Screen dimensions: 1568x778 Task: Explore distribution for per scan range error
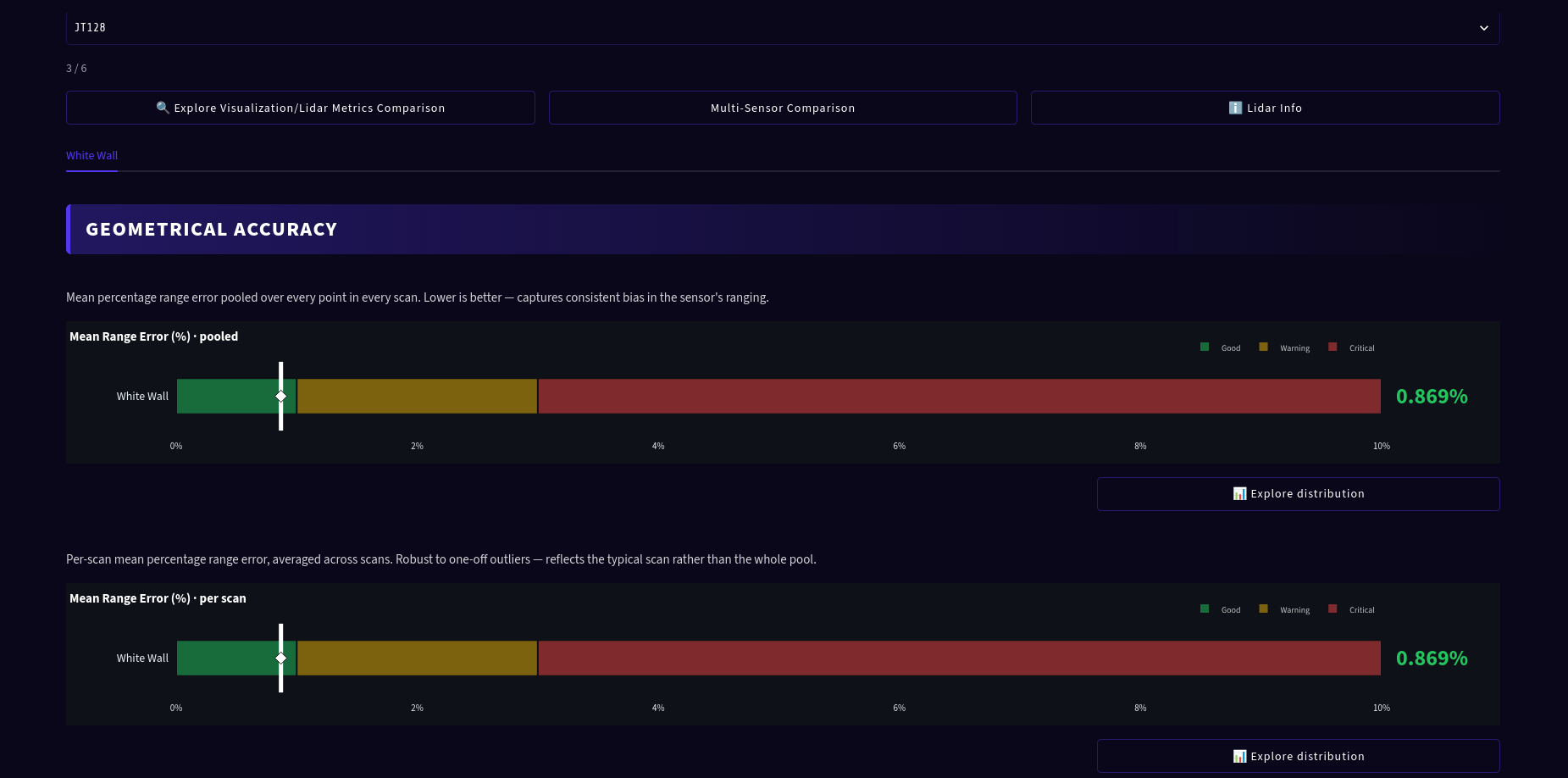tap(1299, 756)
